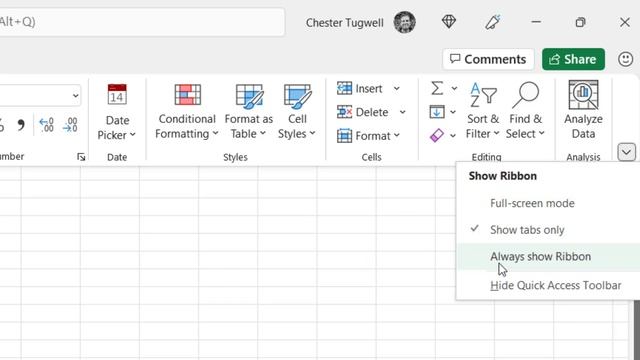This screenshot has width=640, height=360.
Task: Click the Microsoft 365 diamond icon
Action: [x=449, y=22]
